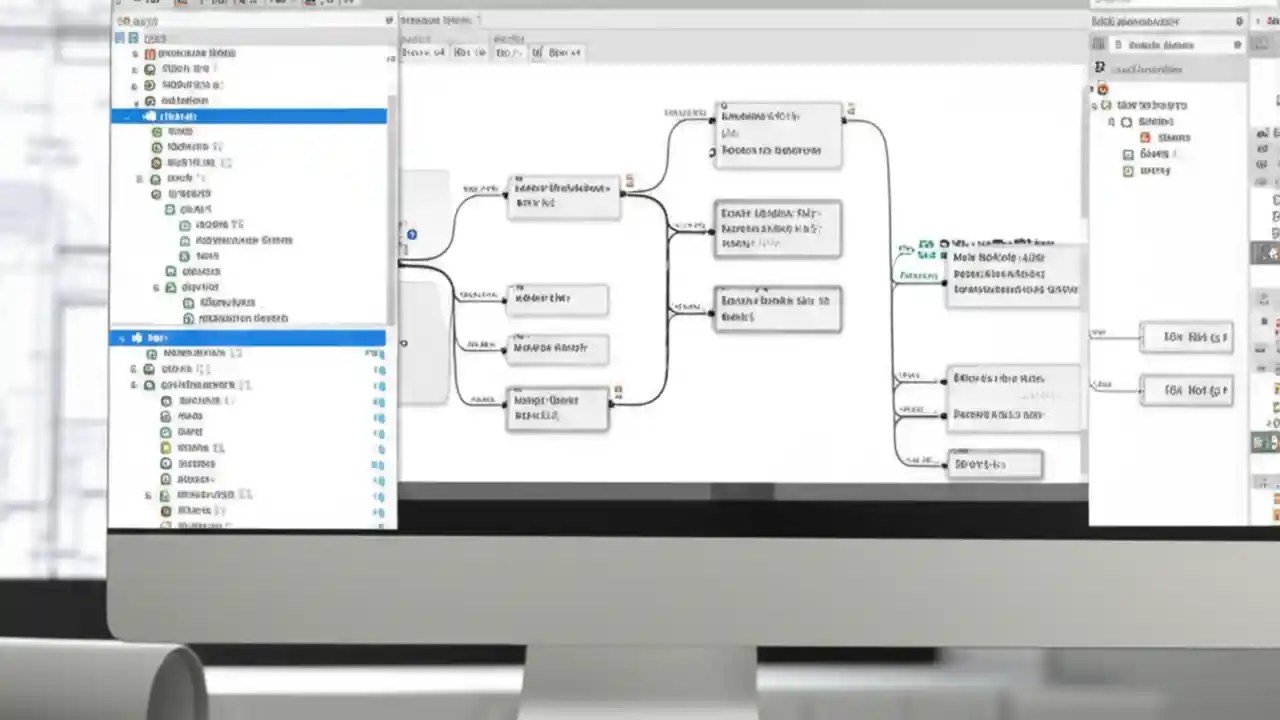Click the topmost rounded node in the flow diagram
Viewport: 1280px width, 720px height.
778,133
